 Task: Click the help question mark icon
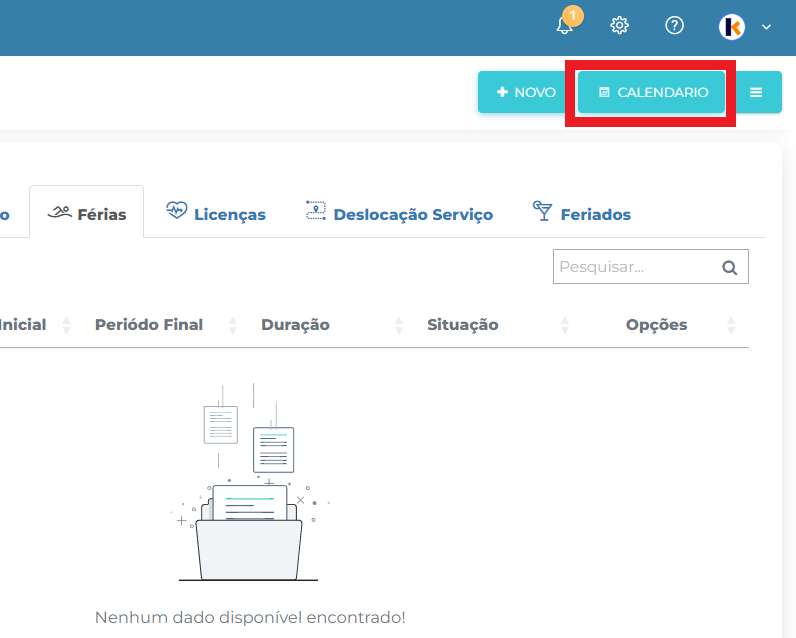click(x=674, y=26)
